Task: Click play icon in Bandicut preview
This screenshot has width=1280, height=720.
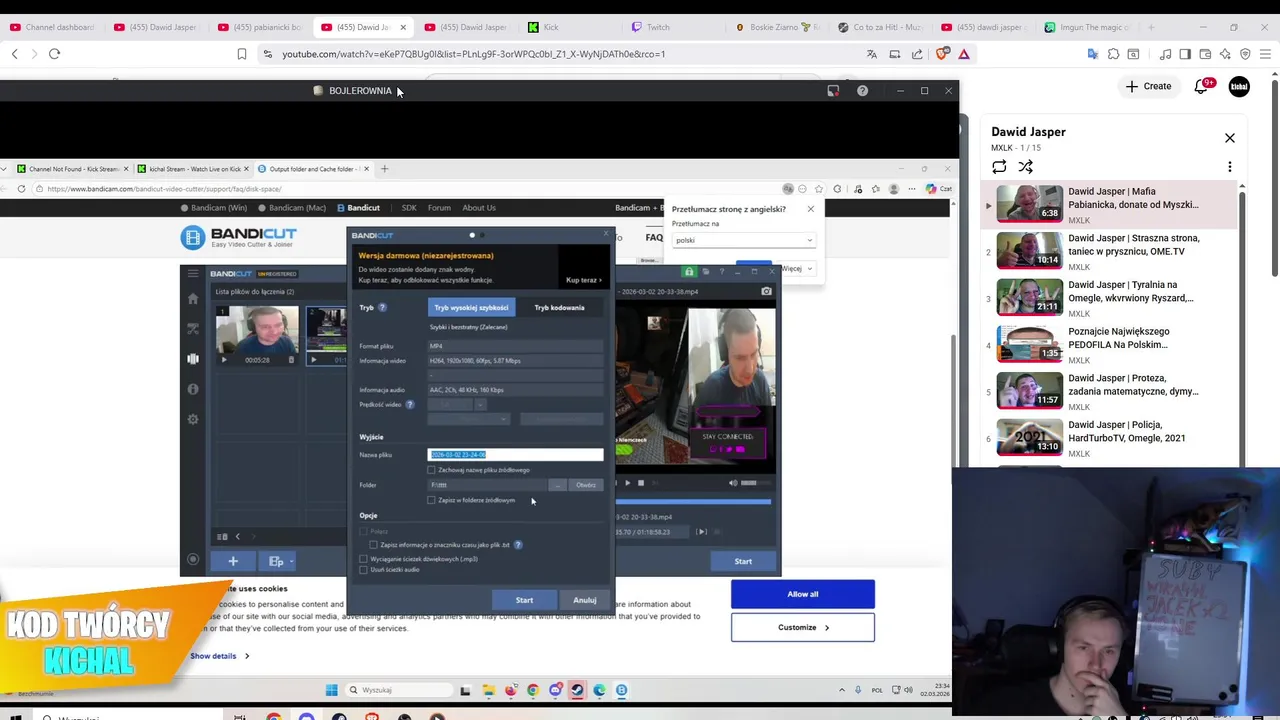Action: 627,483
